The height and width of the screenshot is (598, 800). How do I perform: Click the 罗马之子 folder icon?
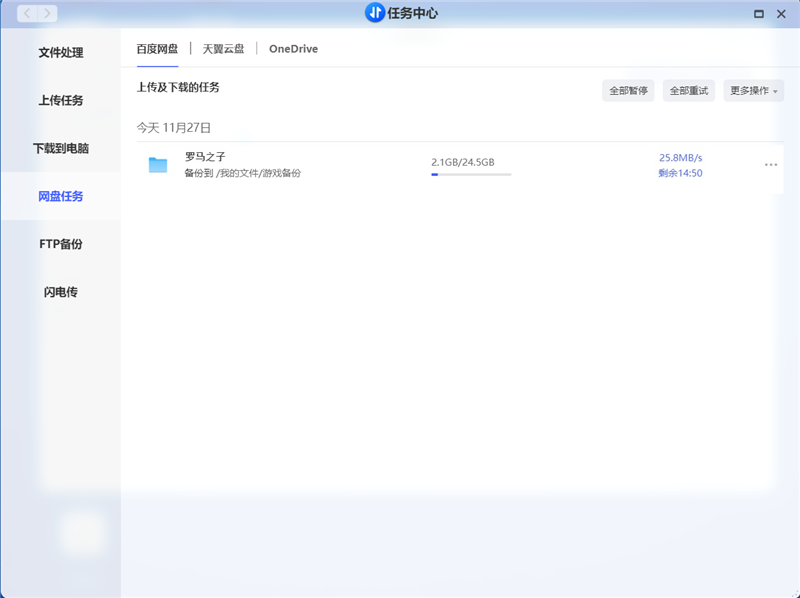(158, 165)
